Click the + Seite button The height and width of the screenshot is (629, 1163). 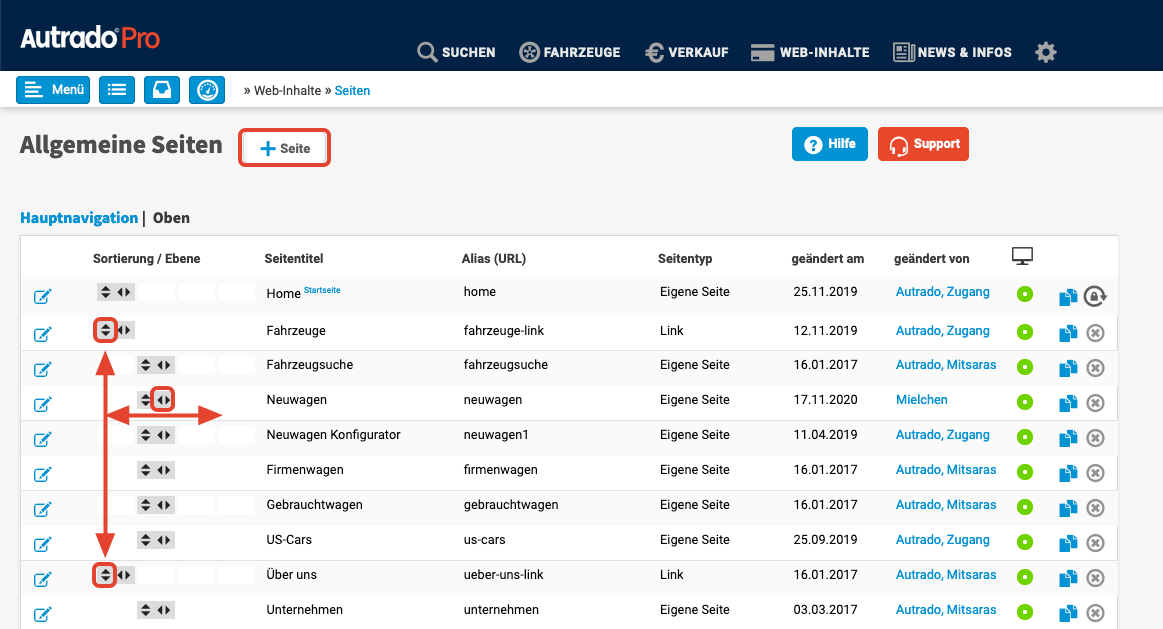[284, 148]
